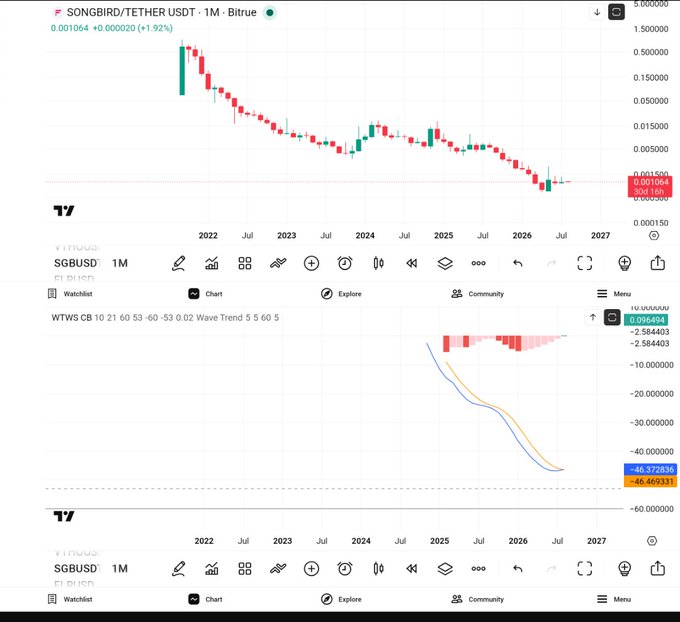Open indicators icon under Wave Trend pane

[x=212, y=569]
